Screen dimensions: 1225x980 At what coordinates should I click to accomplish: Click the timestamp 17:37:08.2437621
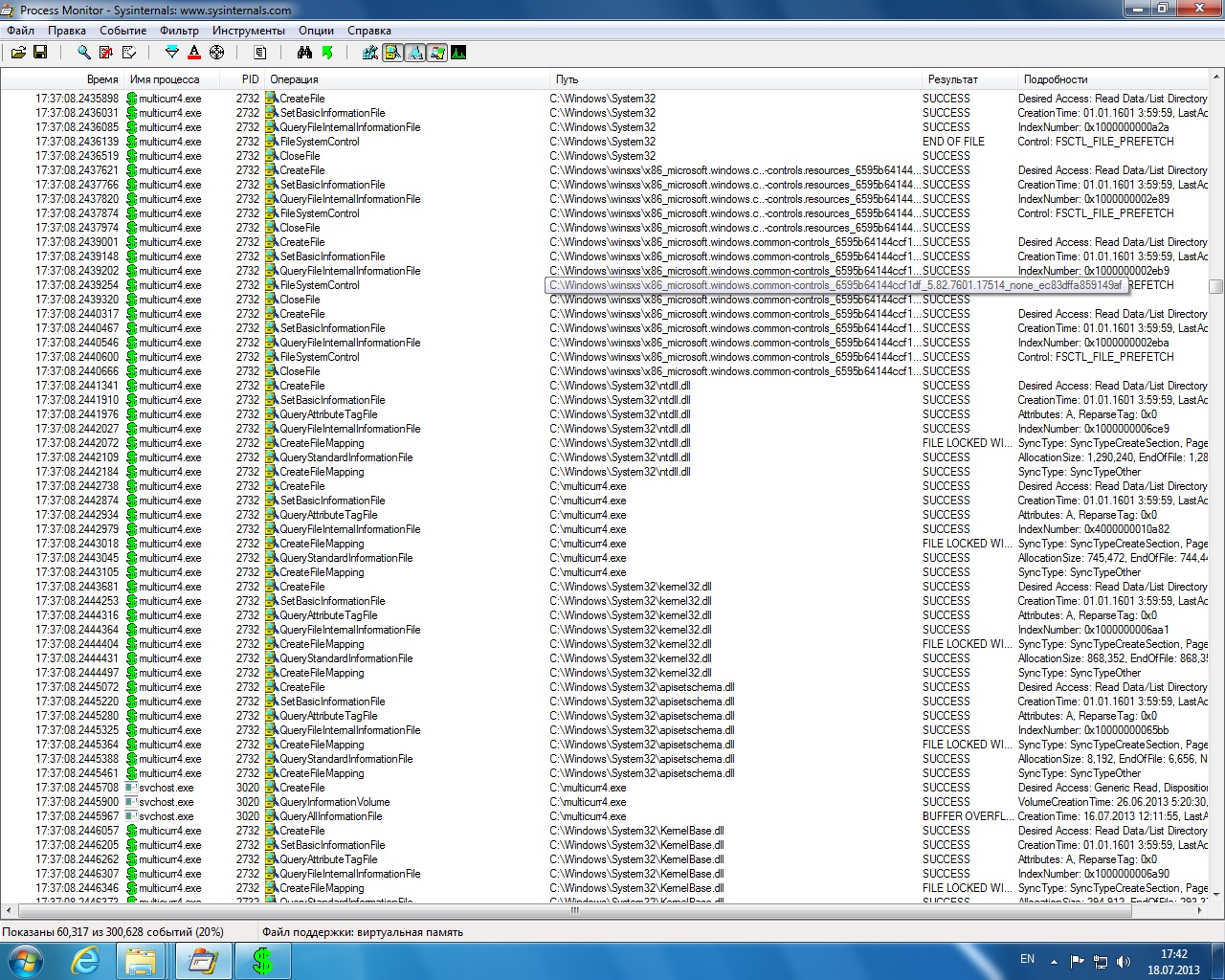tap(78, 170)
